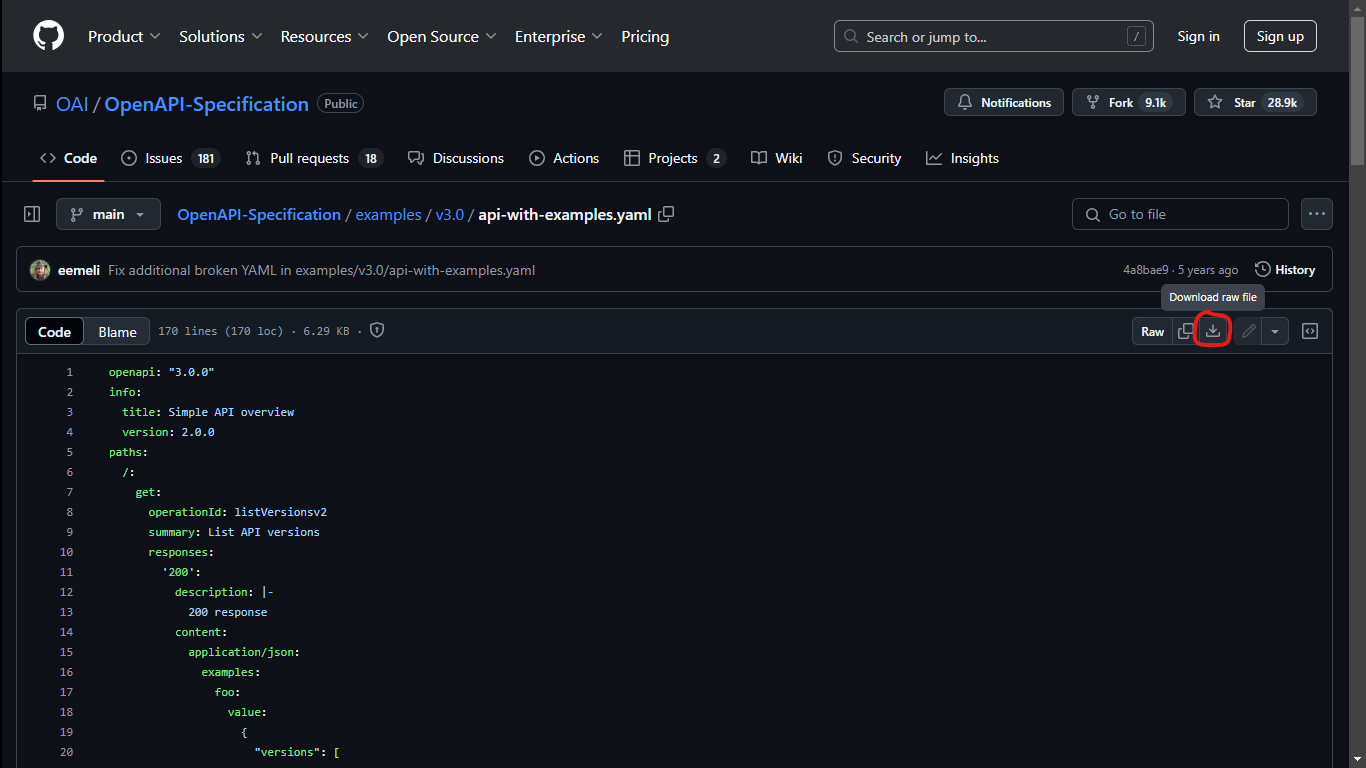Click 'Simple API overview' title text
This screenshot has height=768, width=1366.
click(231, 412)
